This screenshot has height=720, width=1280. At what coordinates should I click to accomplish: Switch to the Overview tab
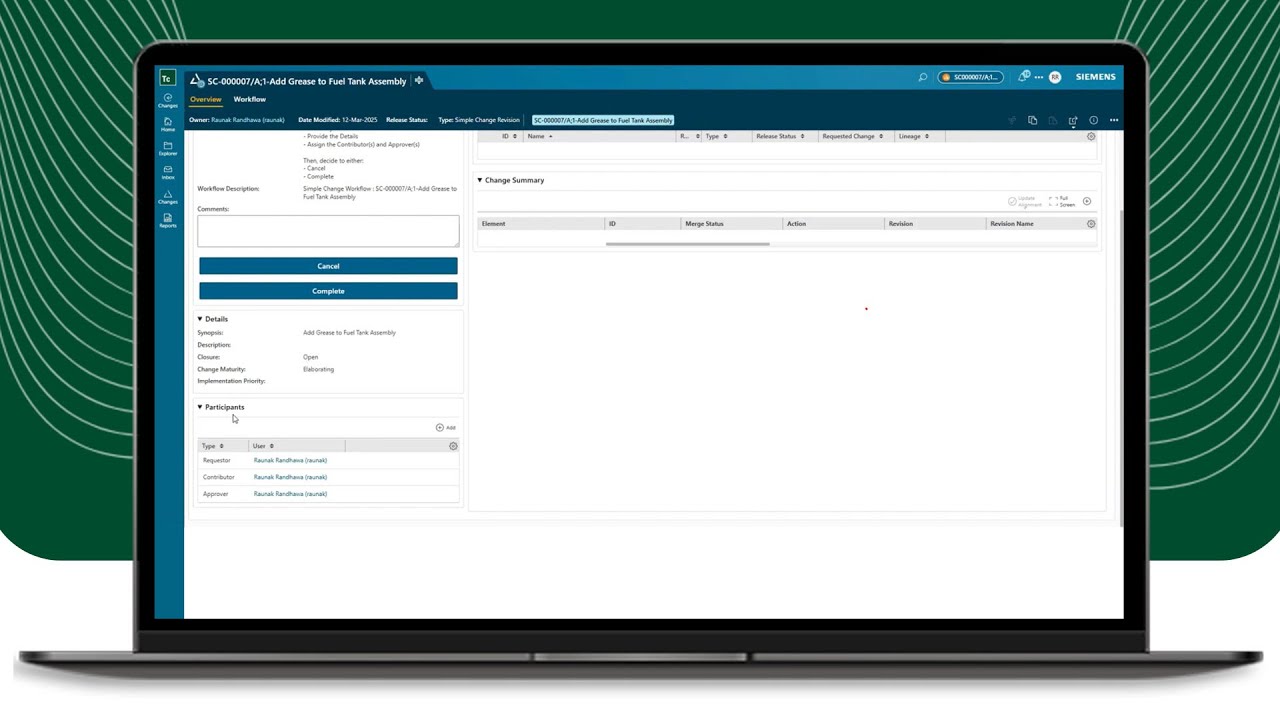tap(206, 99)
